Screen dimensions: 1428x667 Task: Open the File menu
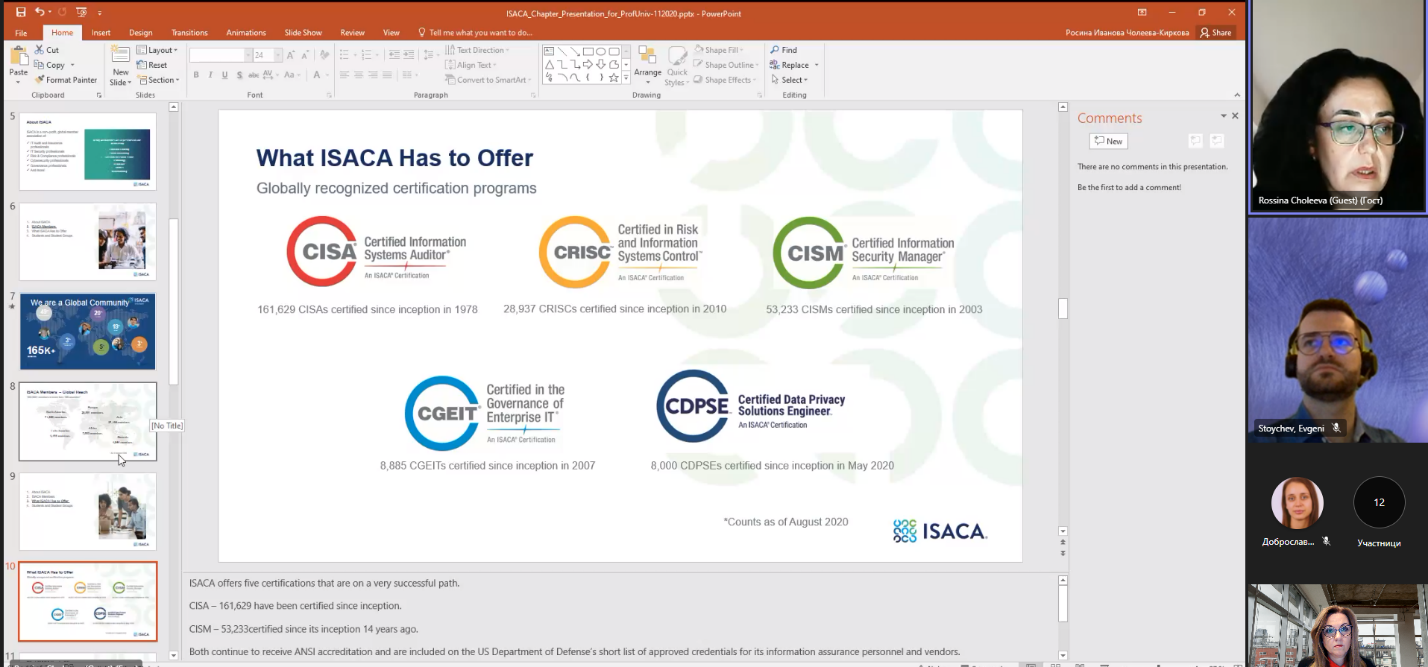pos(21,33)
